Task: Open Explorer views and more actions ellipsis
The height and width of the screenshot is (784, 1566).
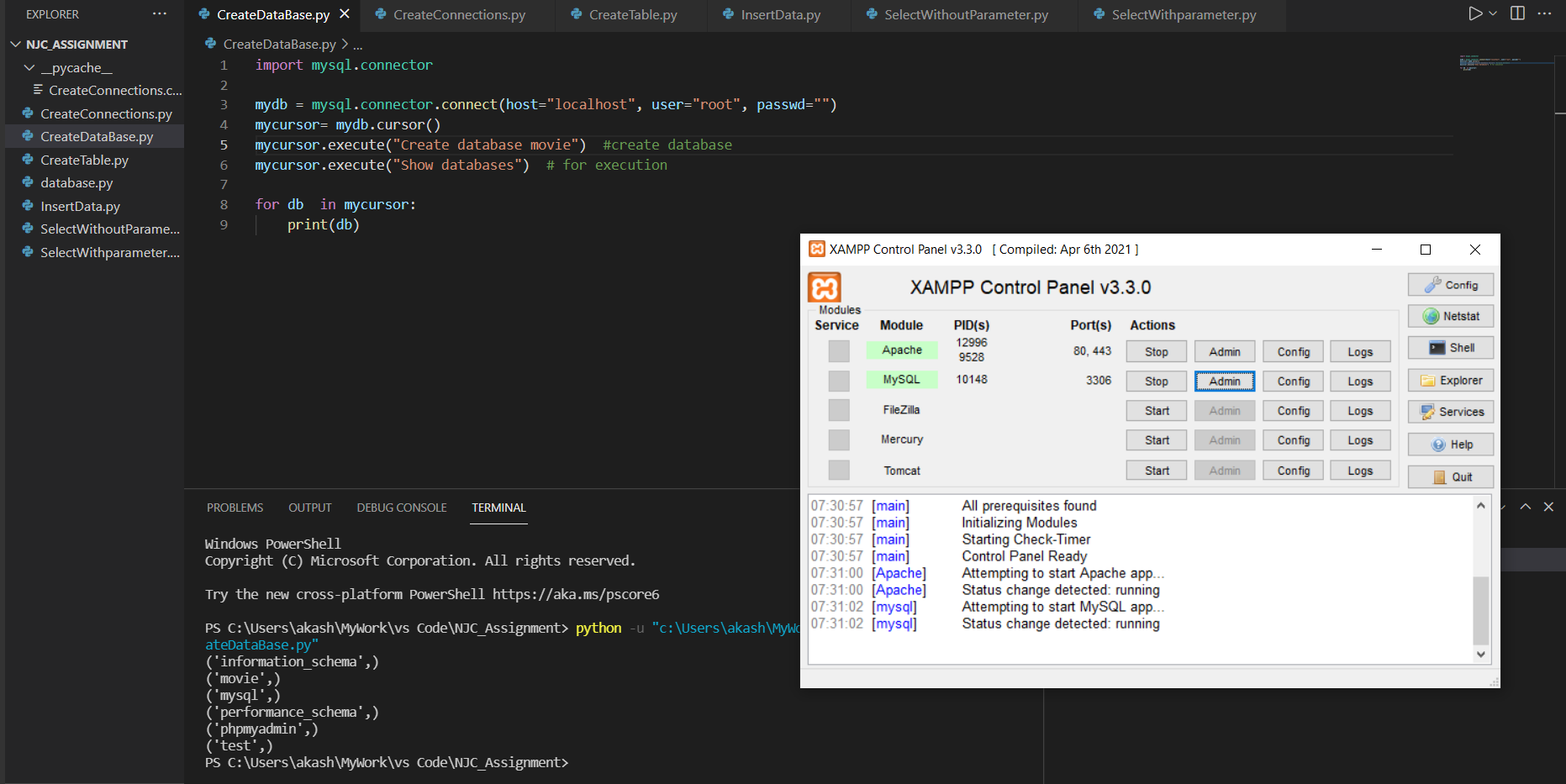Action: 160,14
